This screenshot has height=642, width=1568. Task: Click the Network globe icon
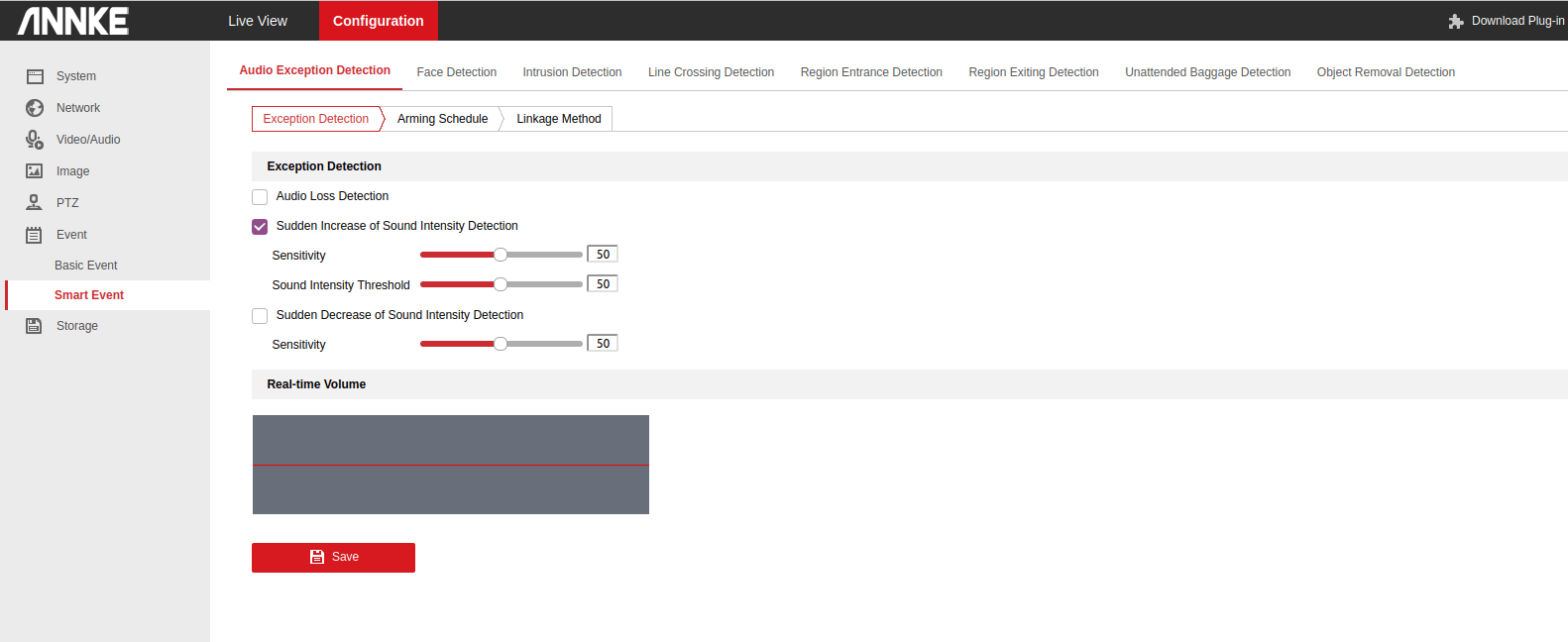[35, 108]
